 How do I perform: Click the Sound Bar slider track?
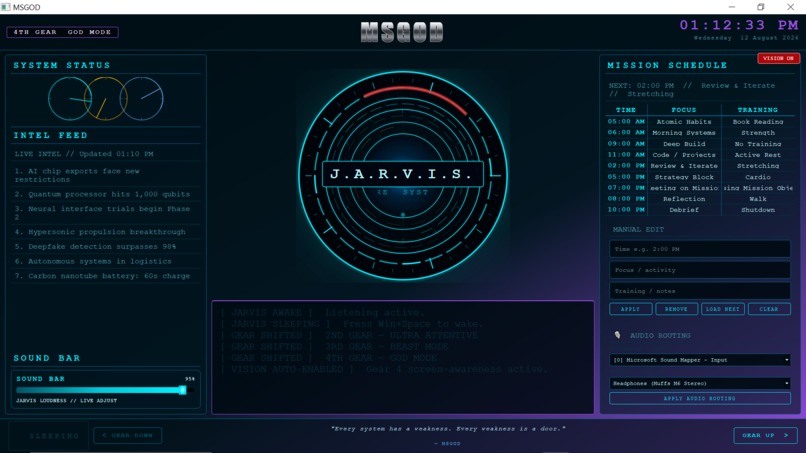coord(105,390)
